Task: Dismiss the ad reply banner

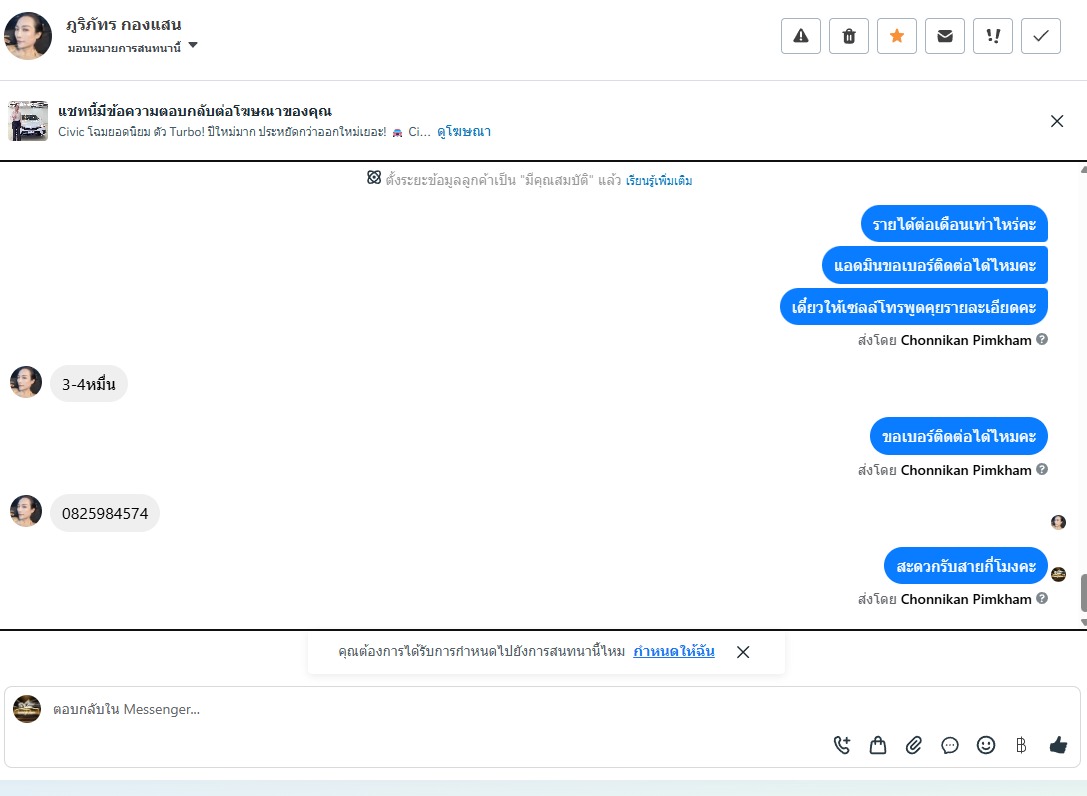Action: click(x=1056, y=121)
